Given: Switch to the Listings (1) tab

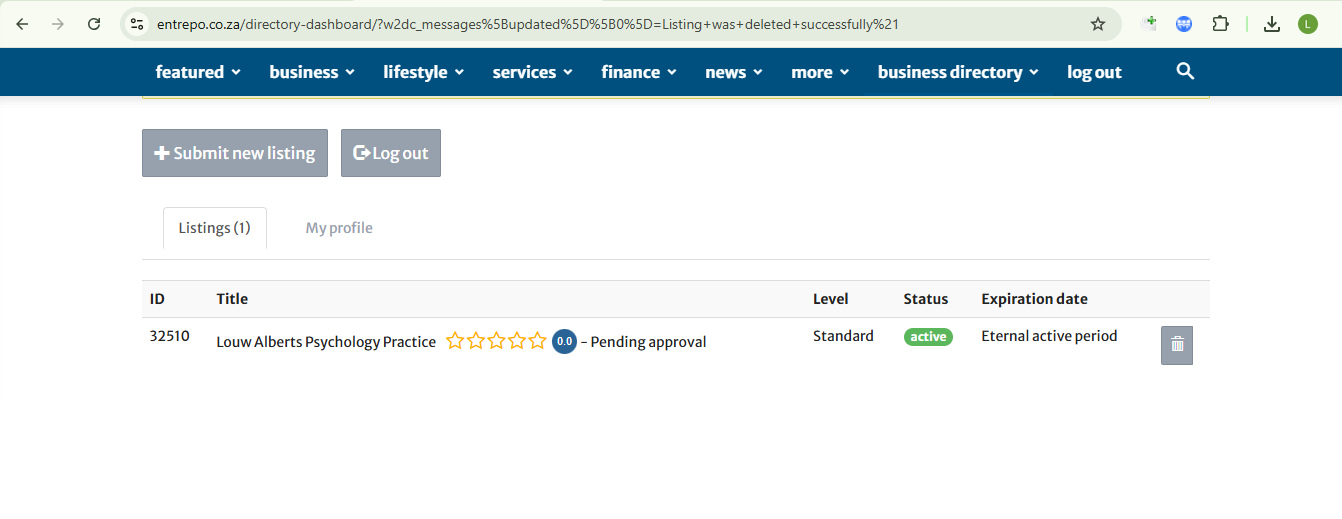Looking at the screenshot, I should point(215,228).
